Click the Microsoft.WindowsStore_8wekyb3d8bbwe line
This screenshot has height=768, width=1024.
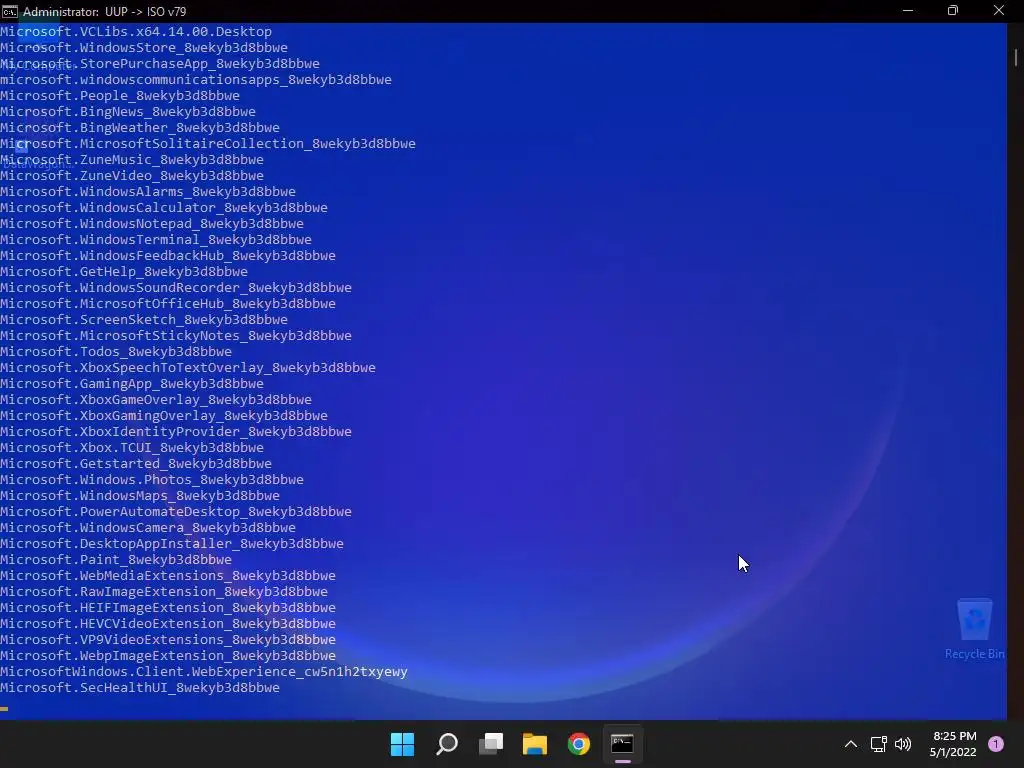coord(144,48)
